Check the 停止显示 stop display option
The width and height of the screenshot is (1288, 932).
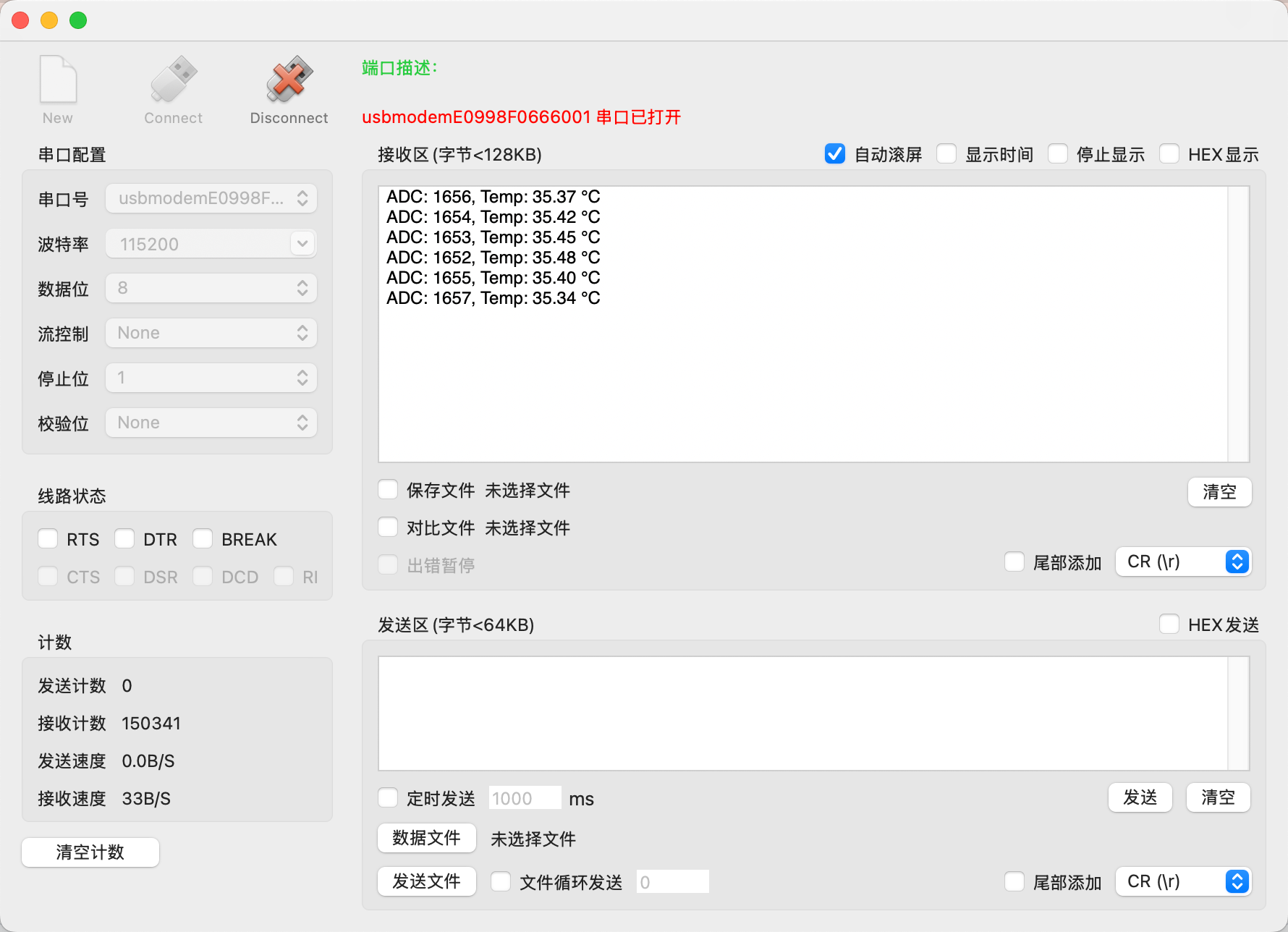pyautogui.click(x=1058, y=154)
